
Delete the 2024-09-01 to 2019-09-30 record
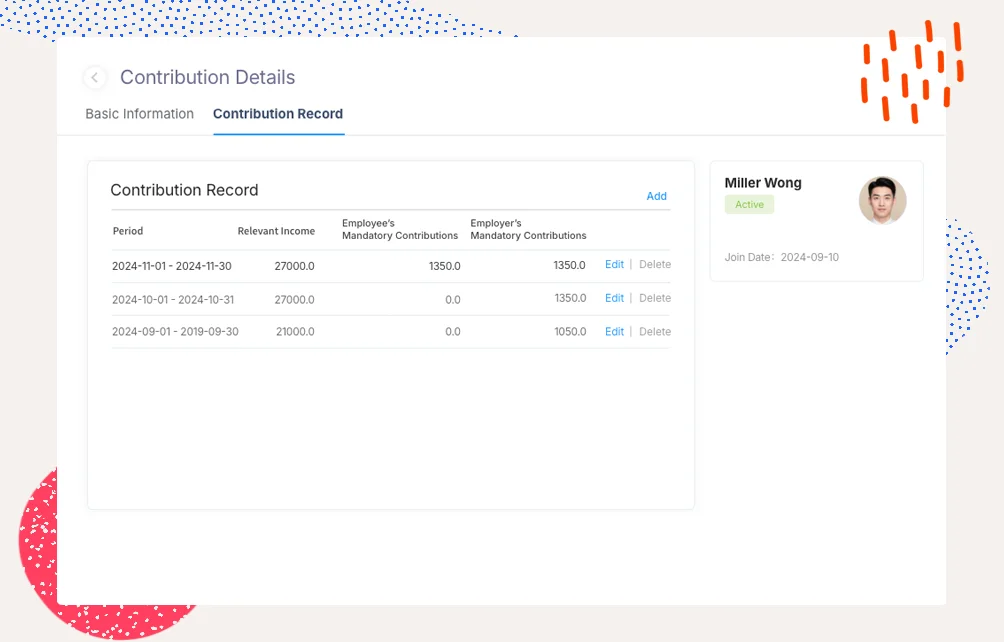[x=655, y=332]
